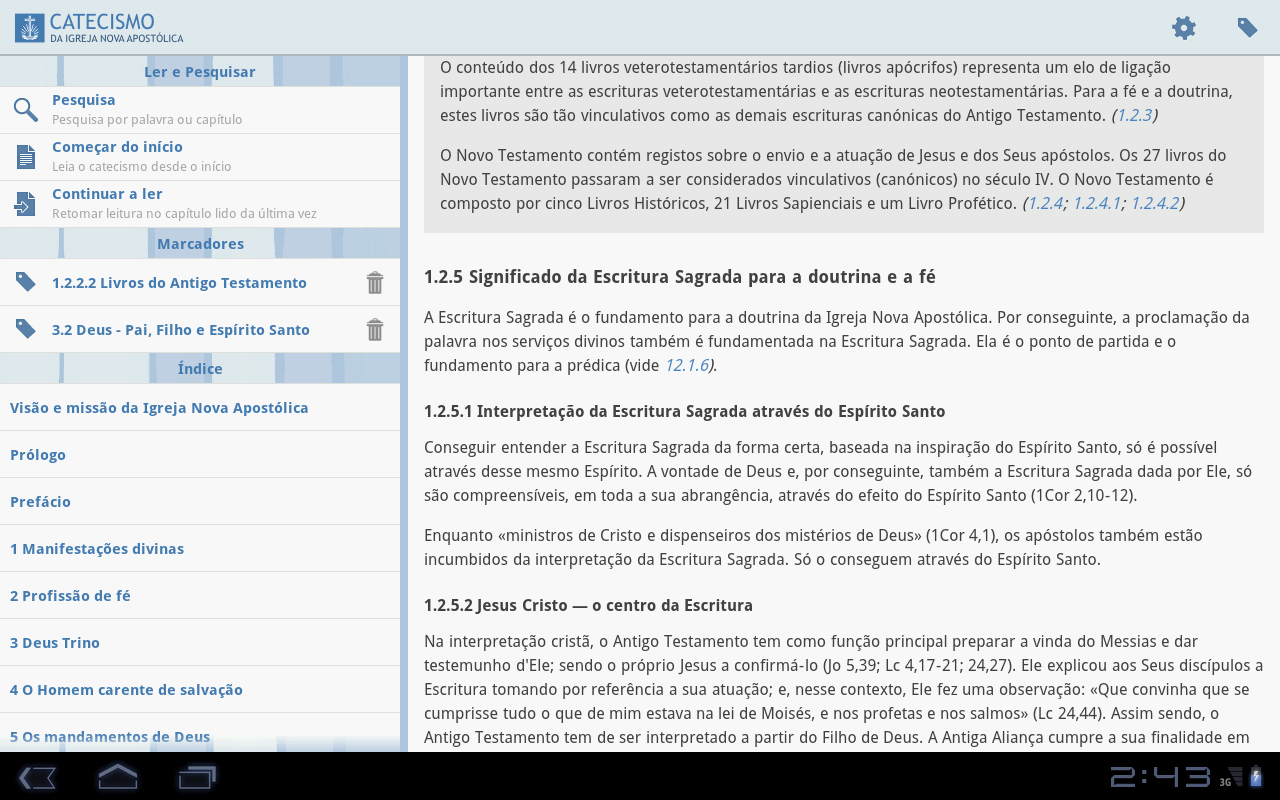Image resolution: width=1280 pixels, height=800 pixels.
Task: Tap the 3G signal indicator
Action: (x=1231, y=778)
